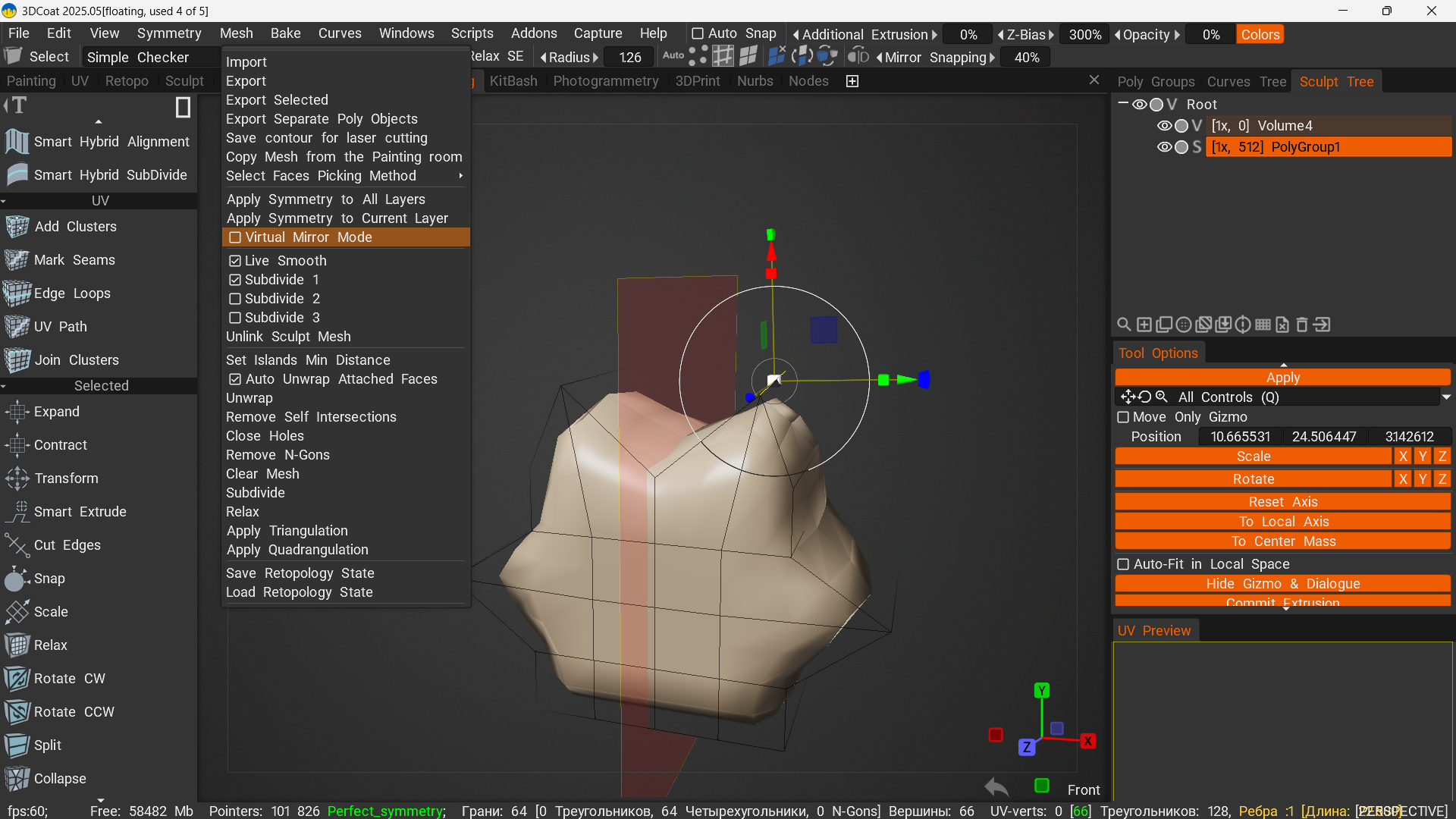Hide the PolyGroup1 layer eye icon

click(1164, 147)
